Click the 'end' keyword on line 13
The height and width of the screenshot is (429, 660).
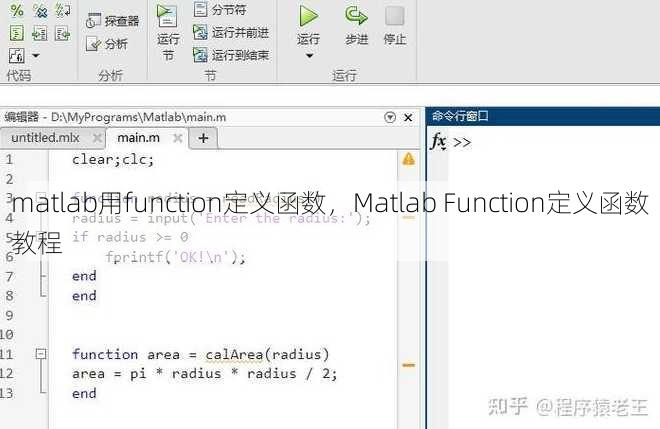tap(84, 394)
